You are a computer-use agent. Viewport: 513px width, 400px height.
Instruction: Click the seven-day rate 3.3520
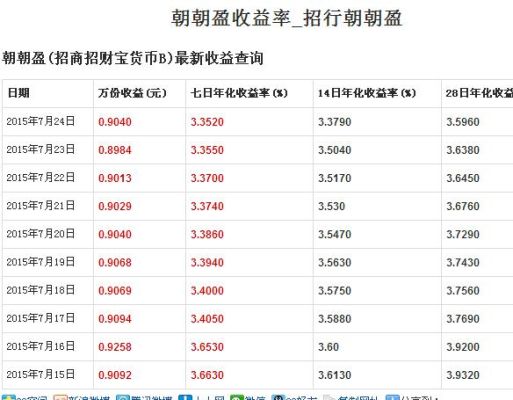[x=207, y=122]
